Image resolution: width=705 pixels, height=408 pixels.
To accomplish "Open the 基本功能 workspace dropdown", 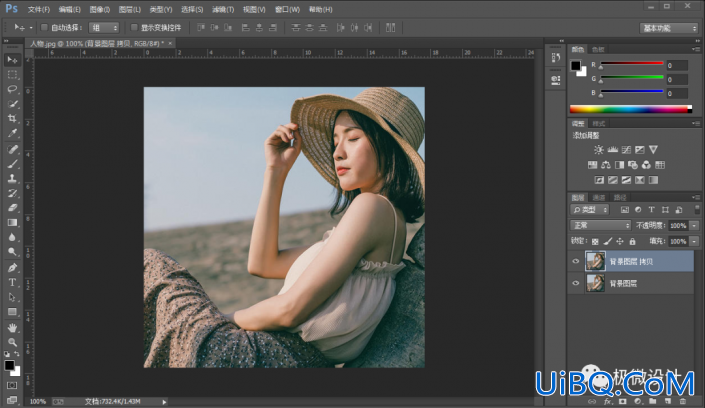I will click(x=669, y=28).
